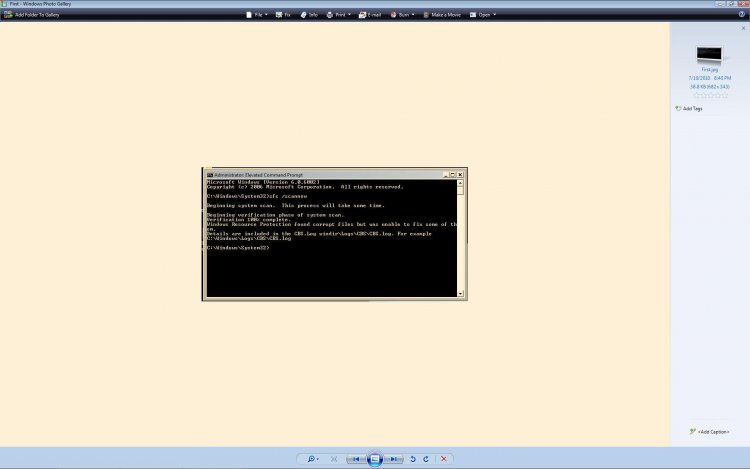The image size is (750, 469).
Task: Delete photo with red X
Action: tap(443, 459)
